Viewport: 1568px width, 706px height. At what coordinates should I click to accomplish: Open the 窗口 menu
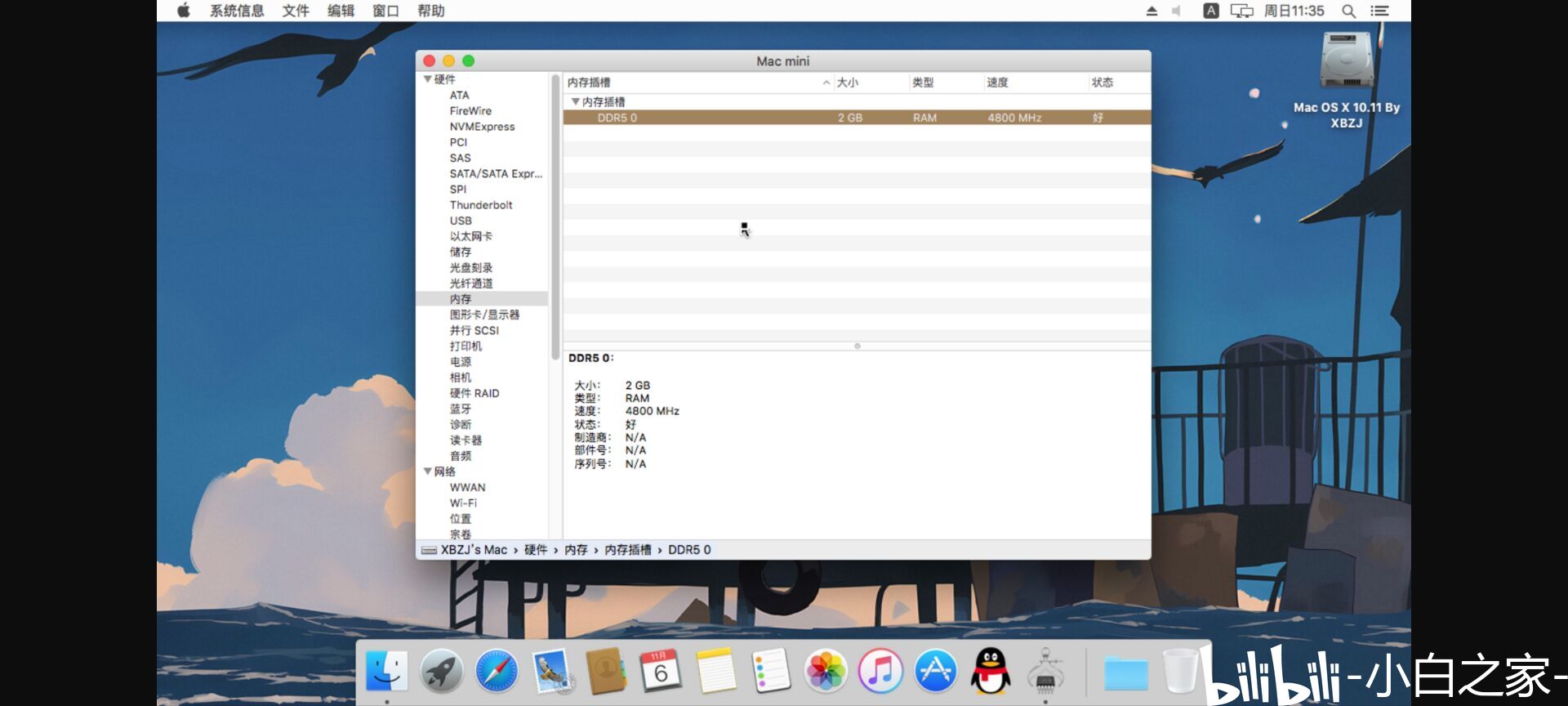coord(385,11)
